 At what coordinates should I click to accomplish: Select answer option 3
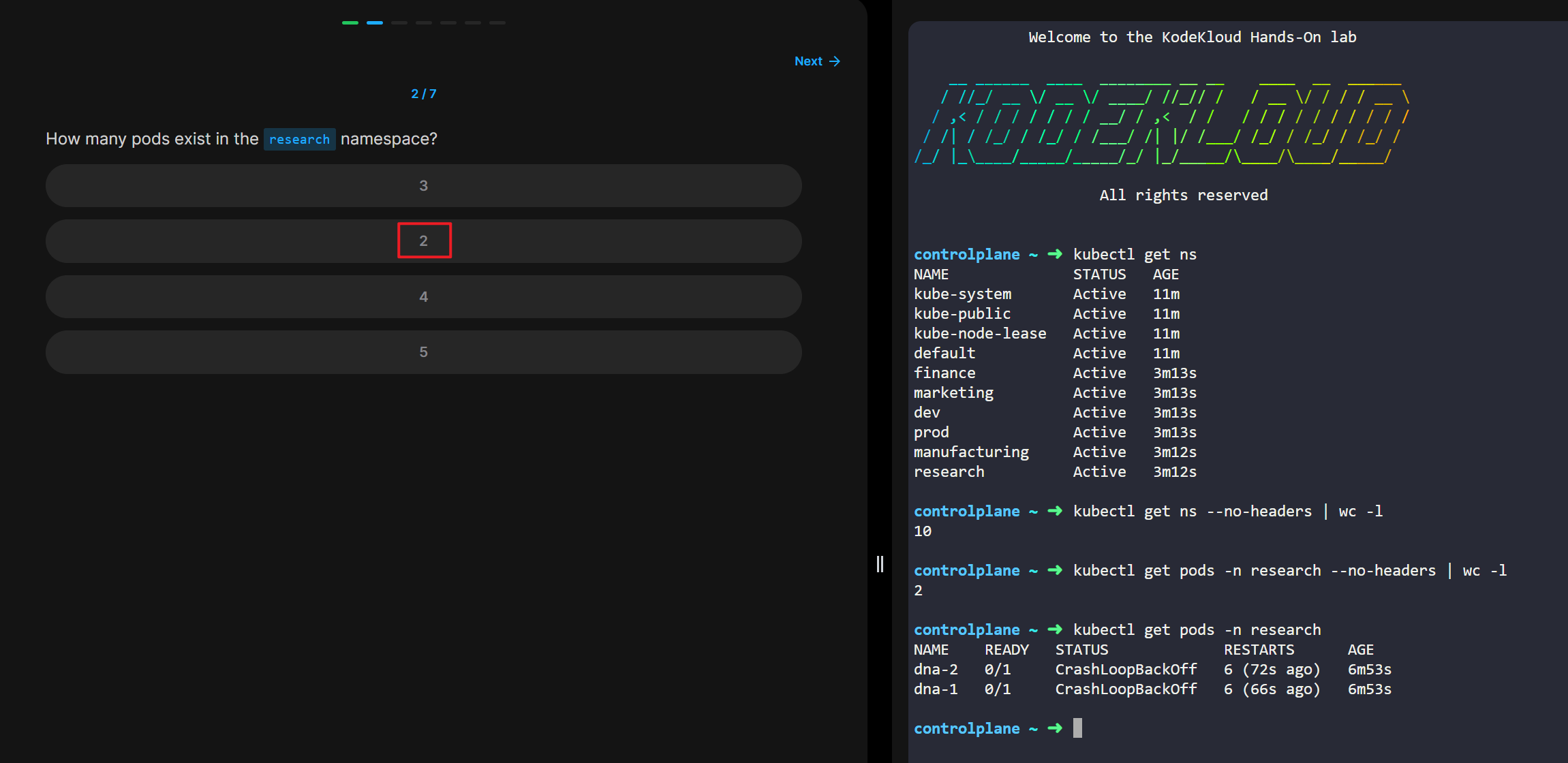(x=423, y=185)
